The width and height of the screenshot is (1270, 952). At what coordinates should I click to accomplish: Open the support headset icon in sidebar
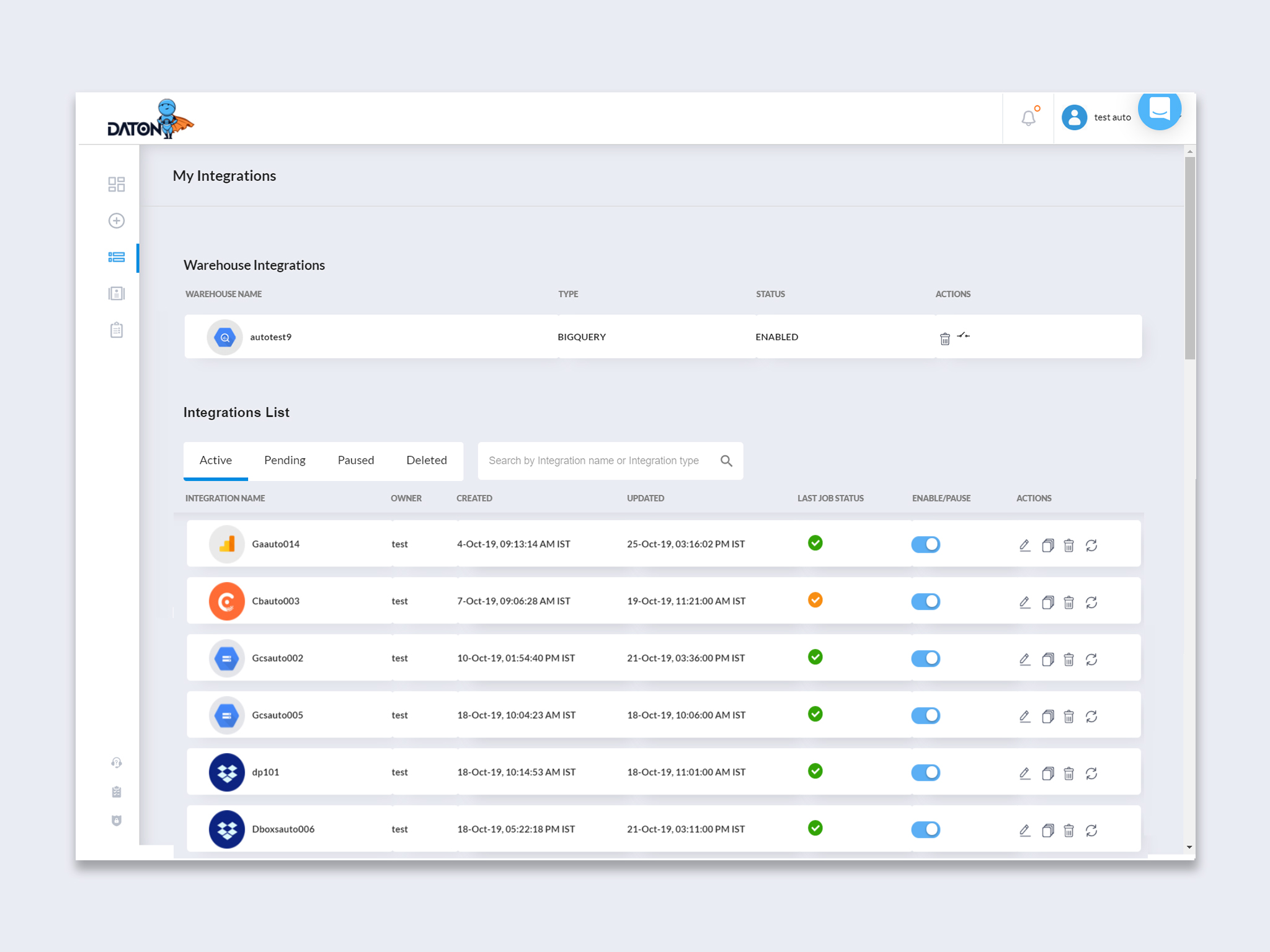pyautogui.click(x=116, y=762)
